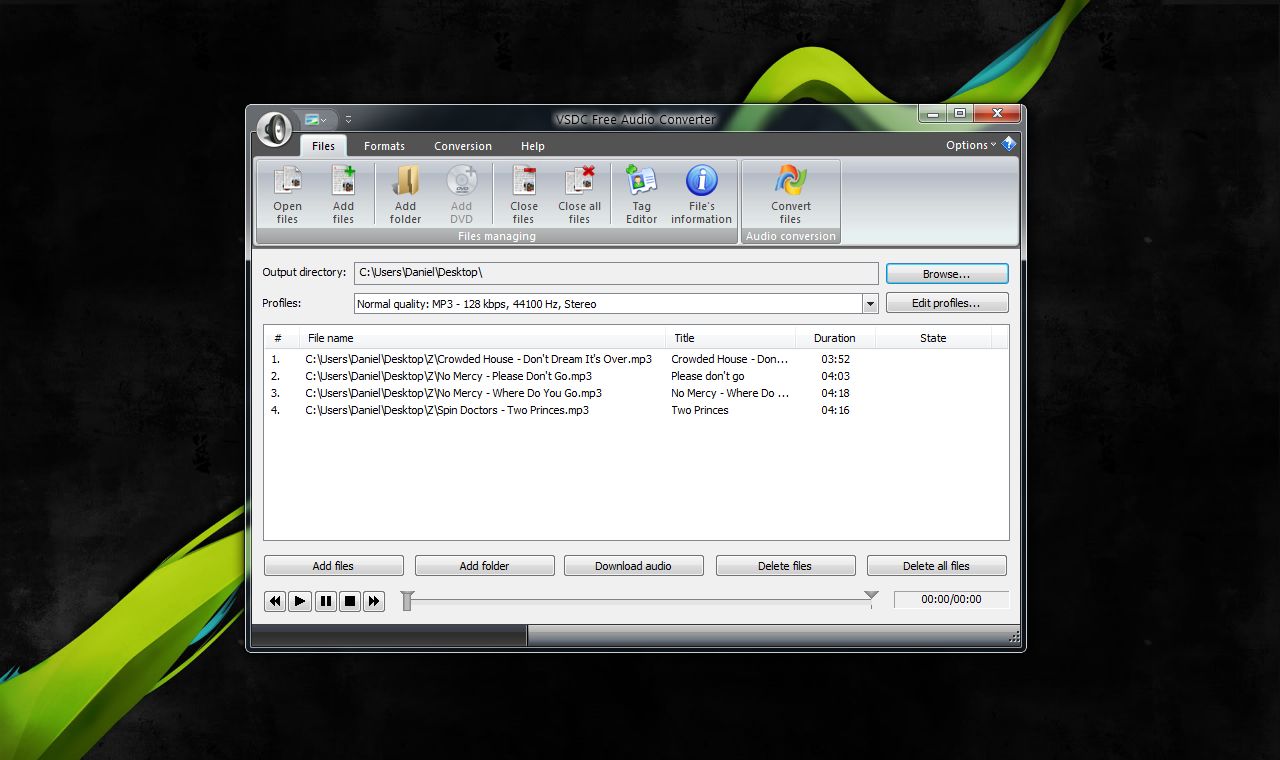Screen dimensions: 1280x760
Task: Open the speaker application menu orb
Action: [x=274, y=128]
